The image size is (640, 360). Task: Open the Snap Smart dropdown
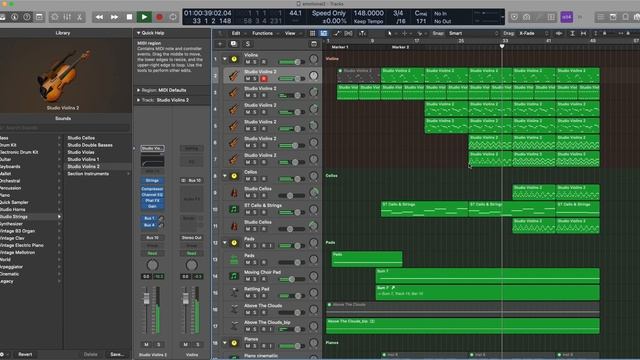click(x=473, y=33)
